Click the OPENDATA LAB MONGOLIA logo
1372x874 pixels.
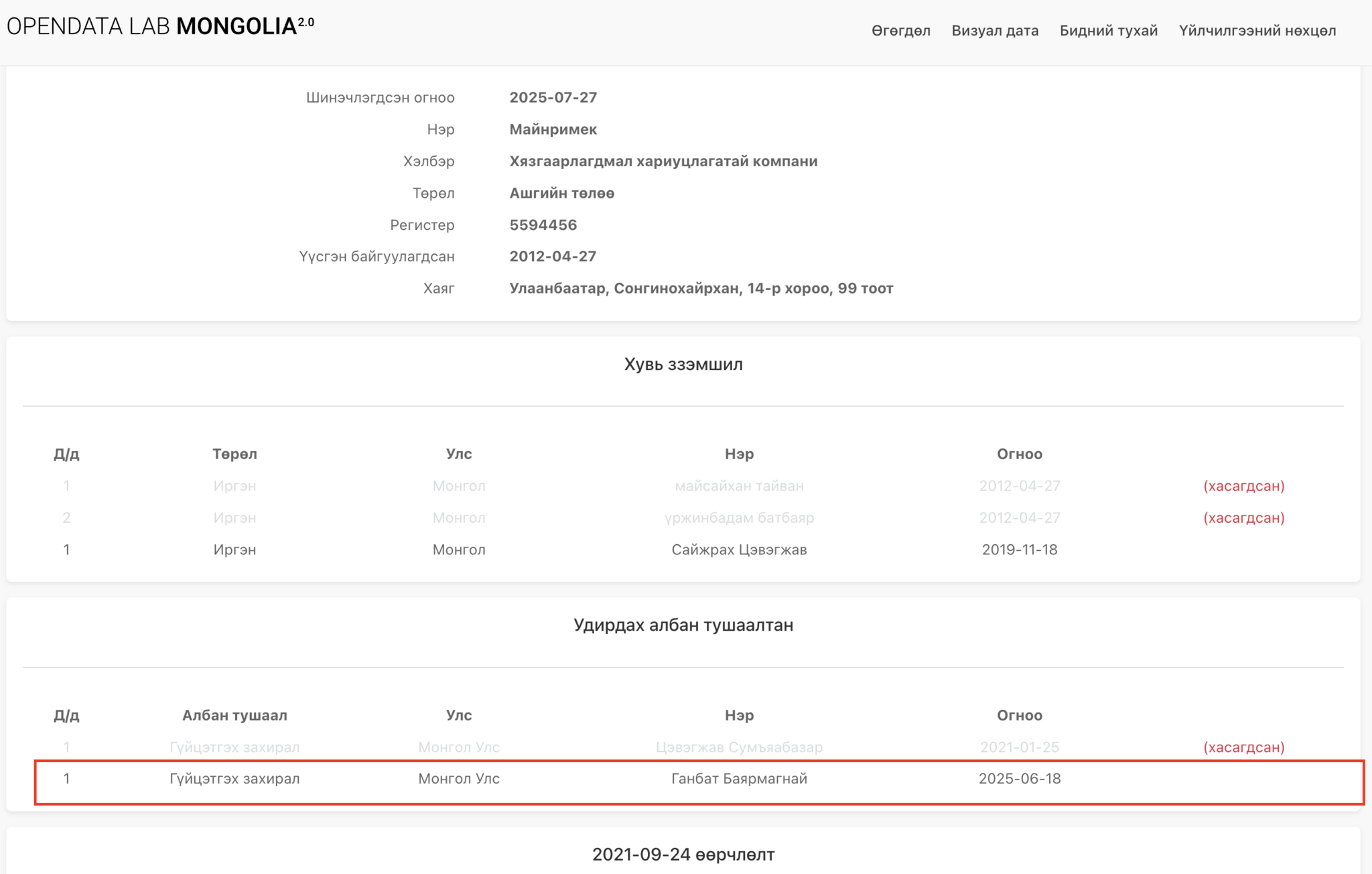[160, 27]
